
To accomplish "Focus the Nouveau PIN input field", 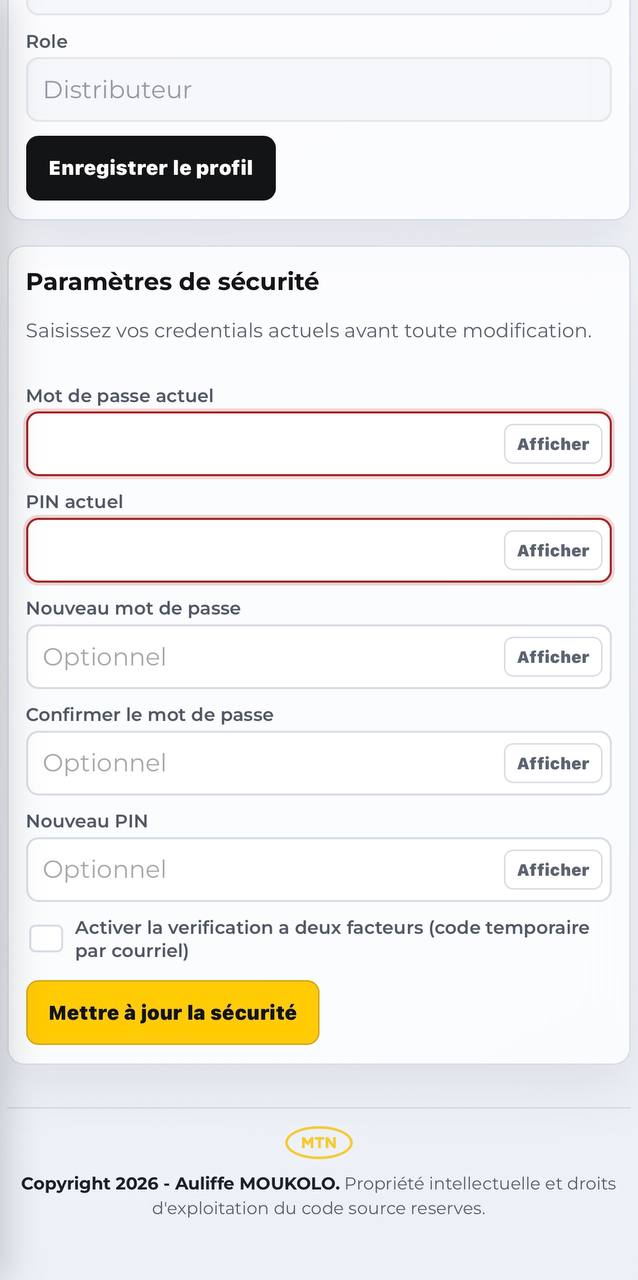I will pos(319,870).
